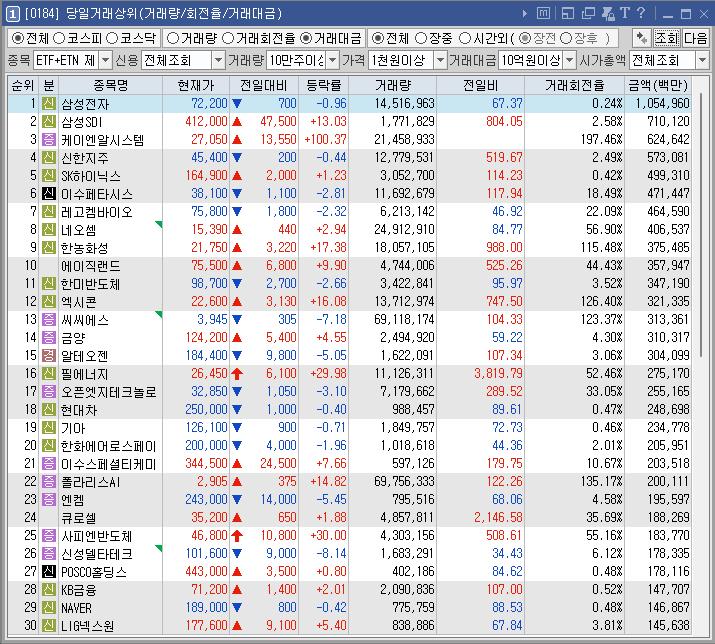715x644 pixels.
Task: Click the vertical scrollbar thumb of the table
Action: 701,226
